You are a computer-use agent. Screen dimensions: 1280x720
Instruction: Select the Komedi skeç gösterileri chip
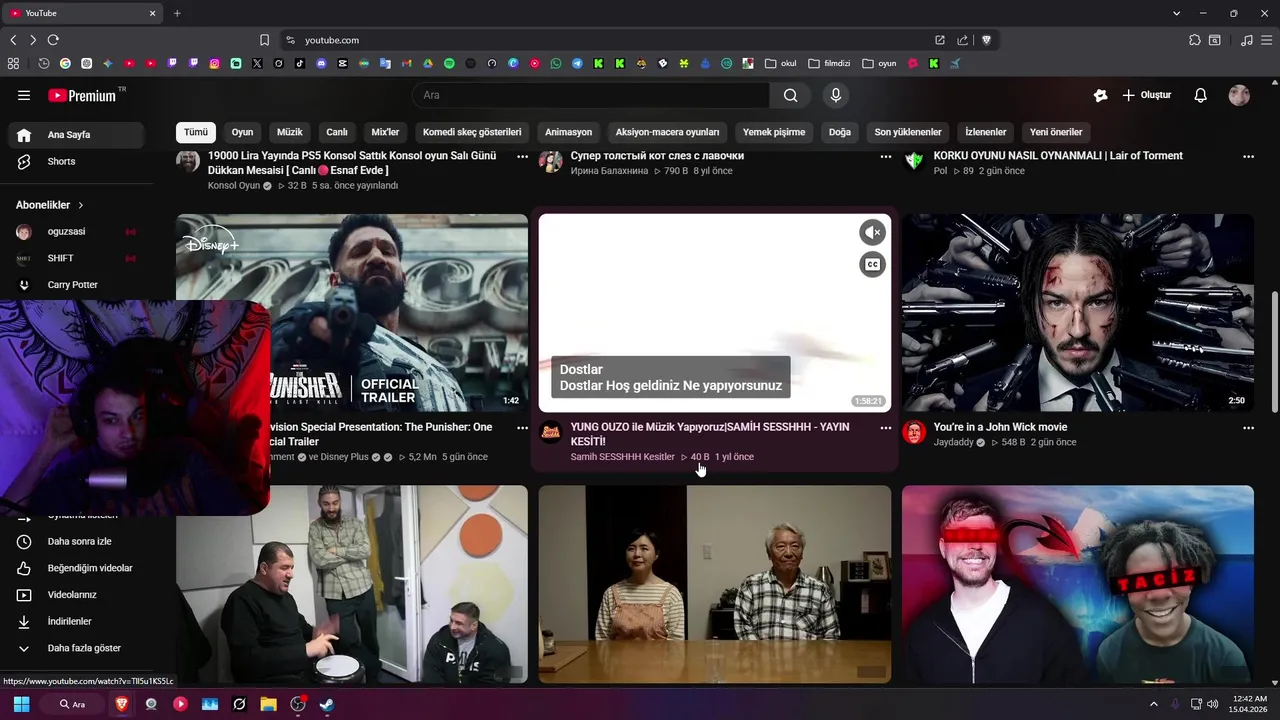472,132
